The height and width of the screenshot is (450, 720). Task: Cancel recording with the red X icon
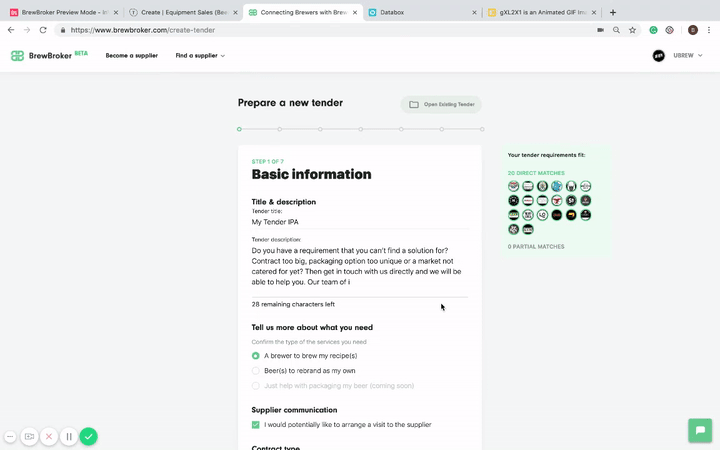click(49, 436)
